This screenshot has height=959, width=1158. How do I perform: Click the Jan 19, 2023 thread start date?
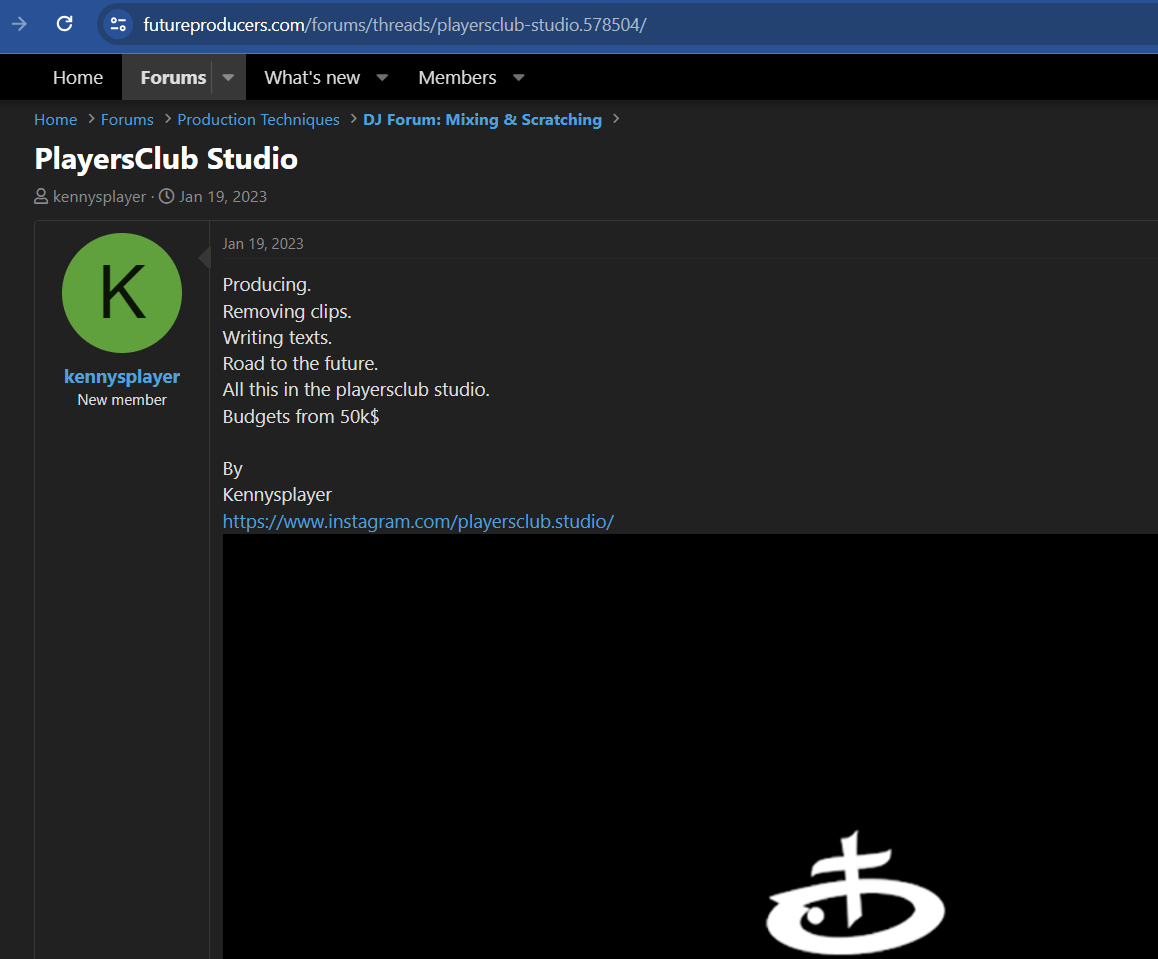click(x=223, y=196)
